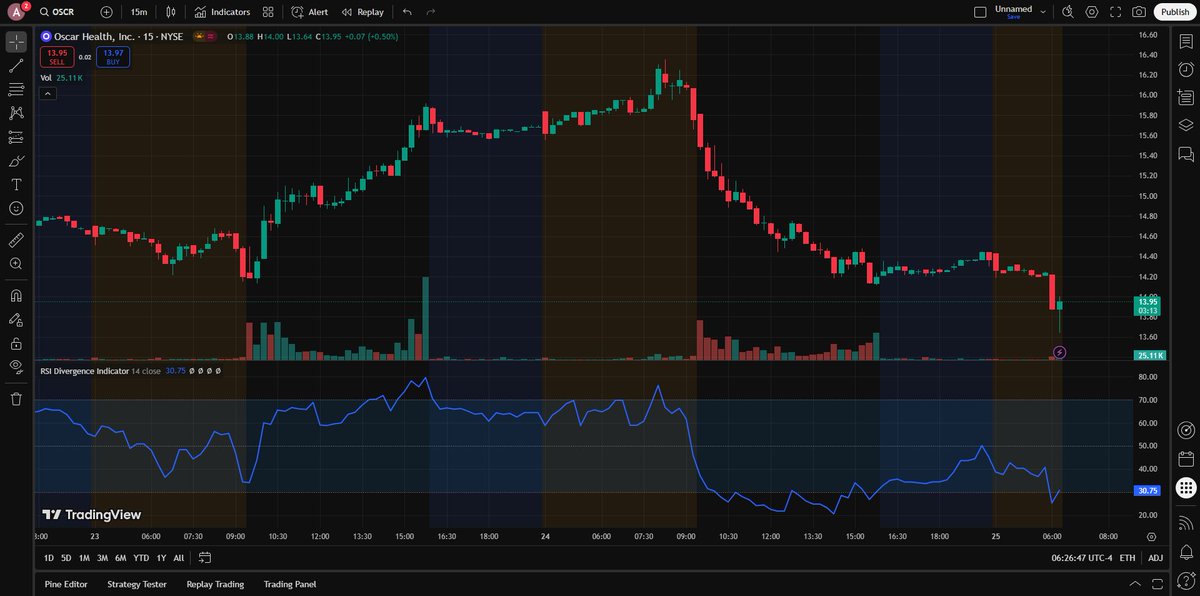The image size is (1200, 596).
Task: Open the Indicators dialog
Action: 222,12
